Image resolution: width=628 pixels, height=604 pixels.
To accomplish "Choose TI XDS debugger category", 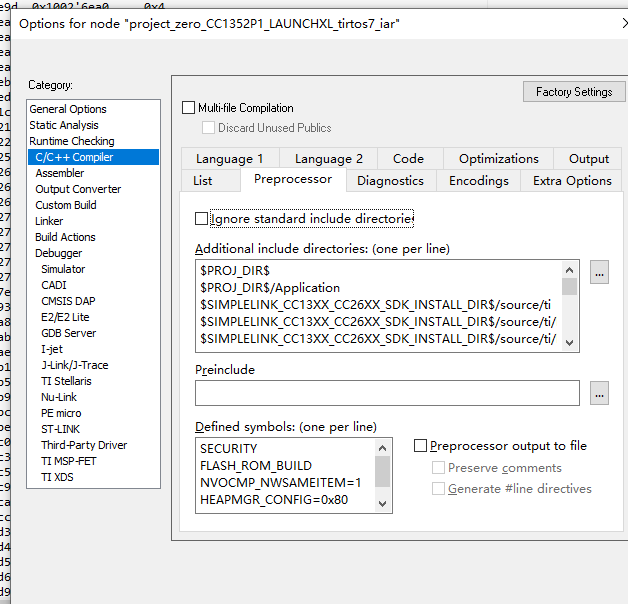I will point(57,477).
